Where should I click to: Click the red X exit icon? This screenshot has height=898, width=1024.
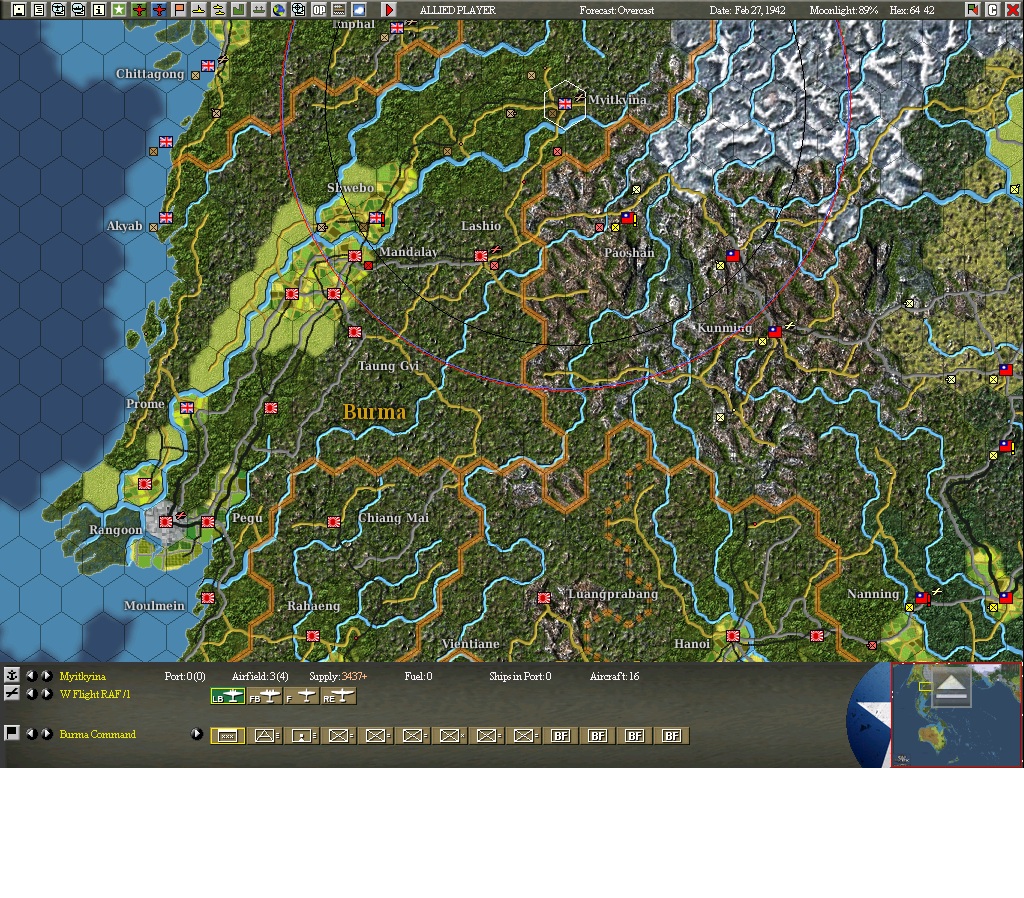(1012, 9)
